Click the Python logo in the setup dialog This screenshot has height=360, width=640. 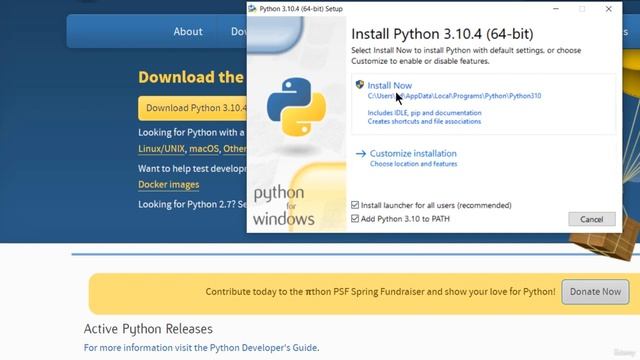[x=296, y=107]
